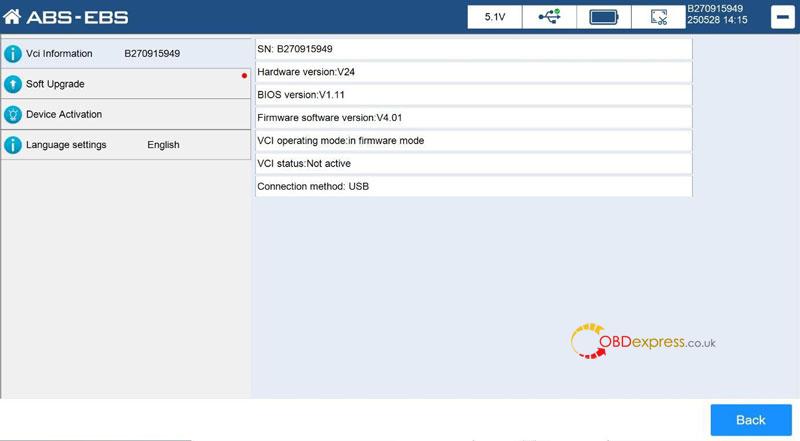
Task: Select the SN: B270915949 row
Action: coord(473,49)
